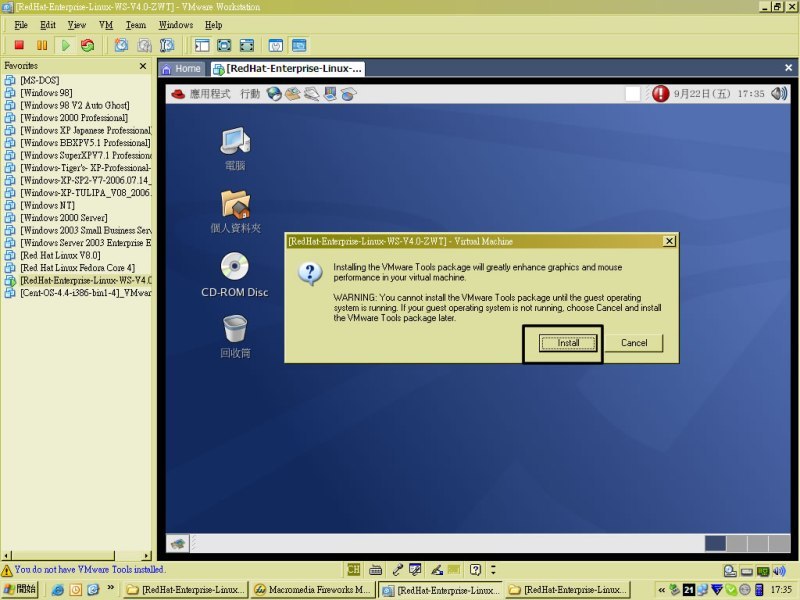
Task: Launch the globe web browser icon in guest panel
Action: coord(274,94)
